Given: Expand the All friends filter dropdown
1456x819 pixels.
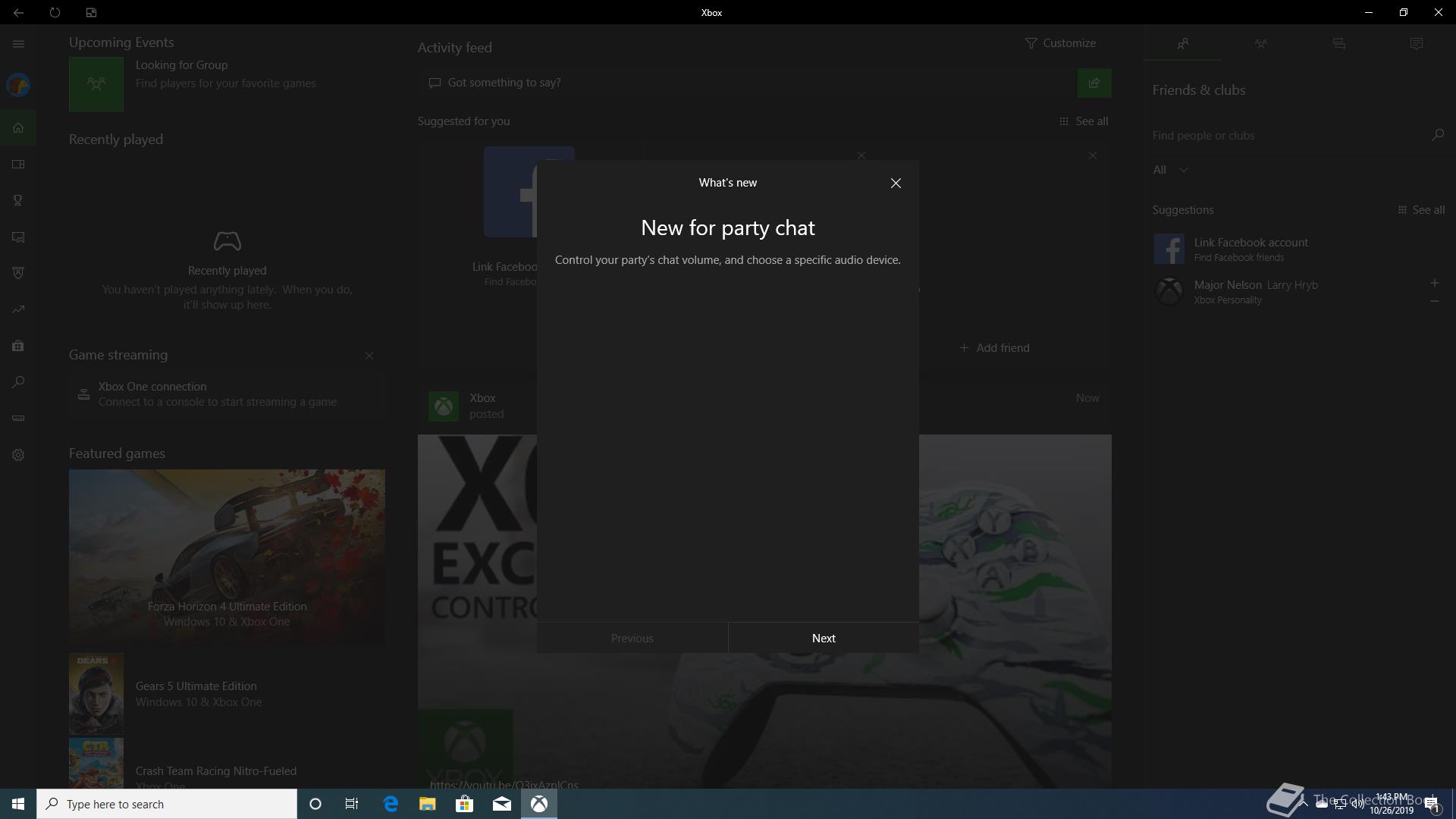Looking at the screenshot, I should [1170, 170].
